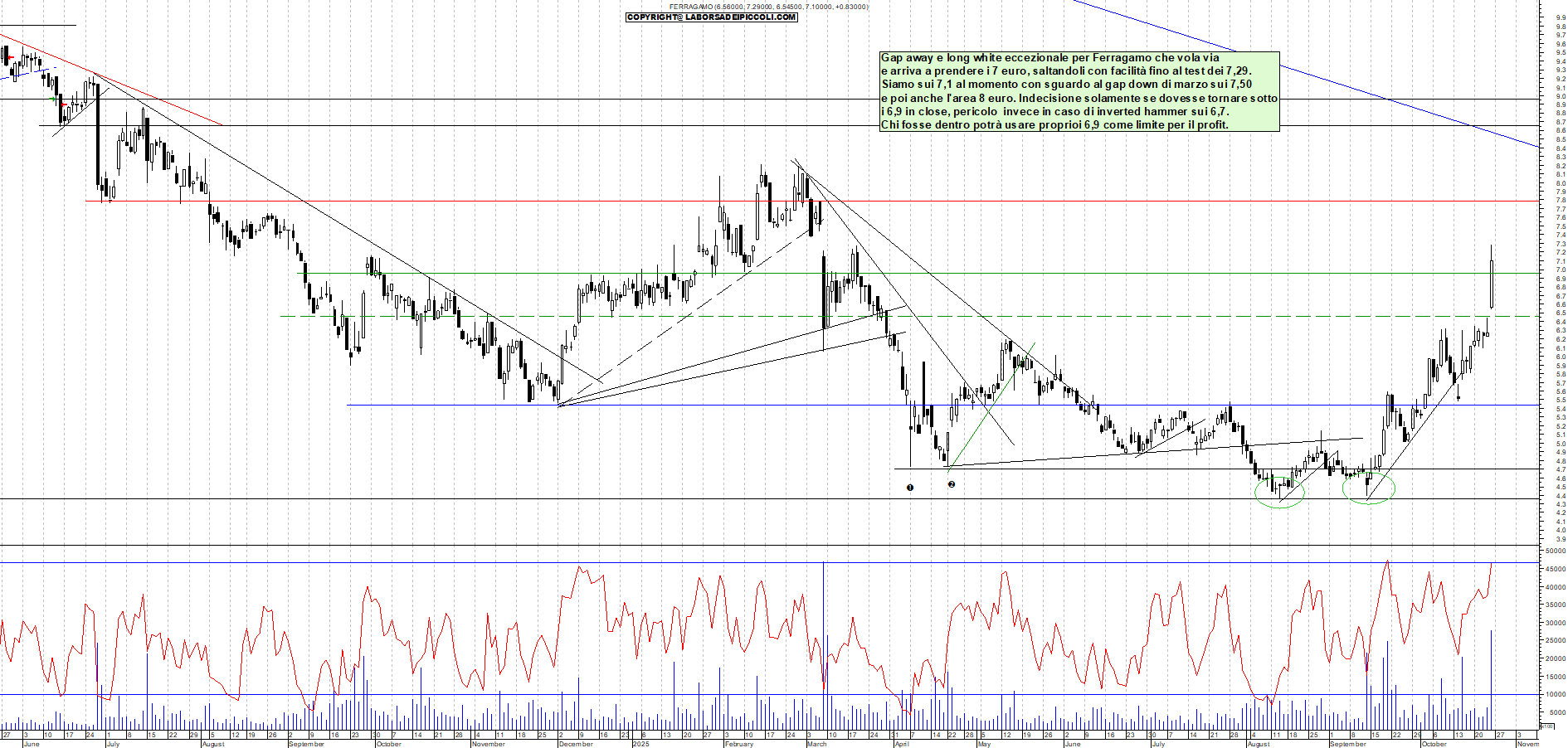
Task: Select the September label on the time axis
Action: 308,745
